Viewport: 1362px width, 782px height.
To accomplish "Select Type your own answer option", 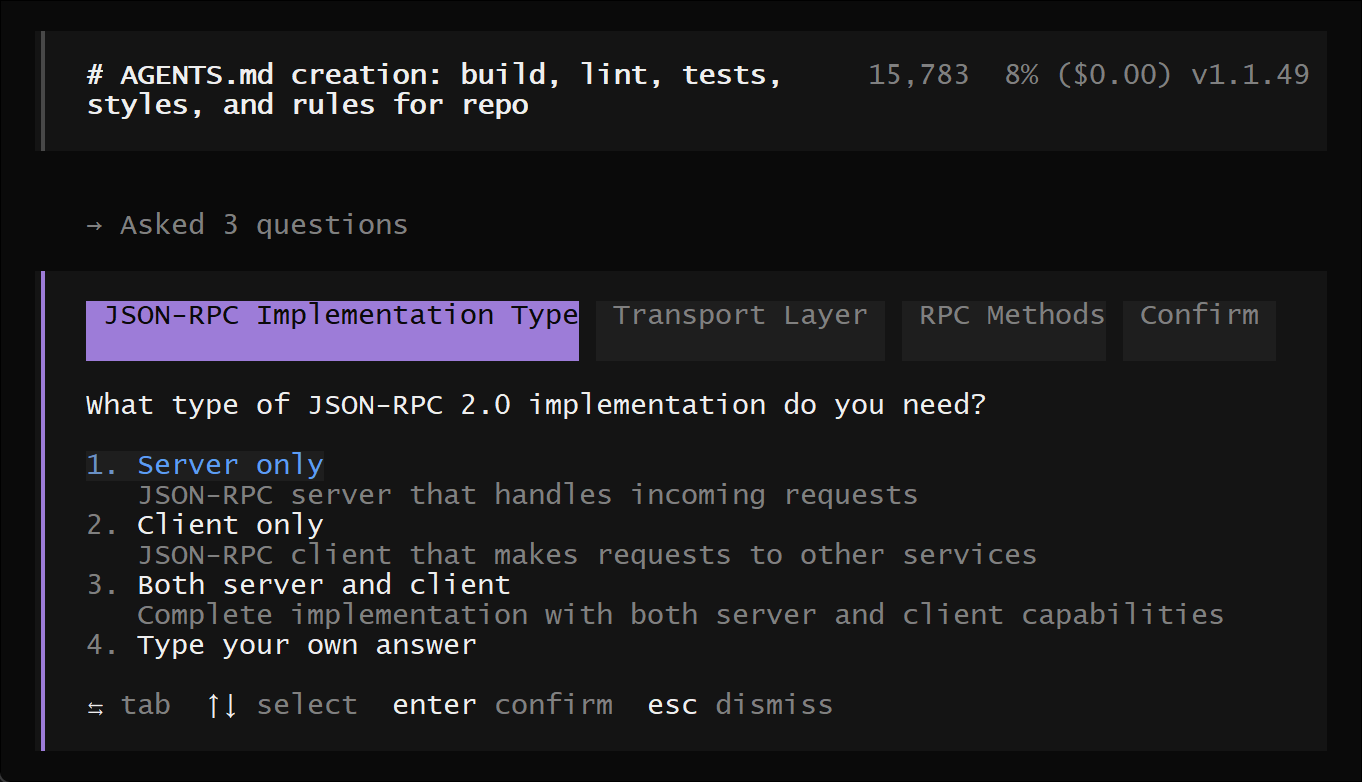I will pyautogui.click(x=282, y=645).
